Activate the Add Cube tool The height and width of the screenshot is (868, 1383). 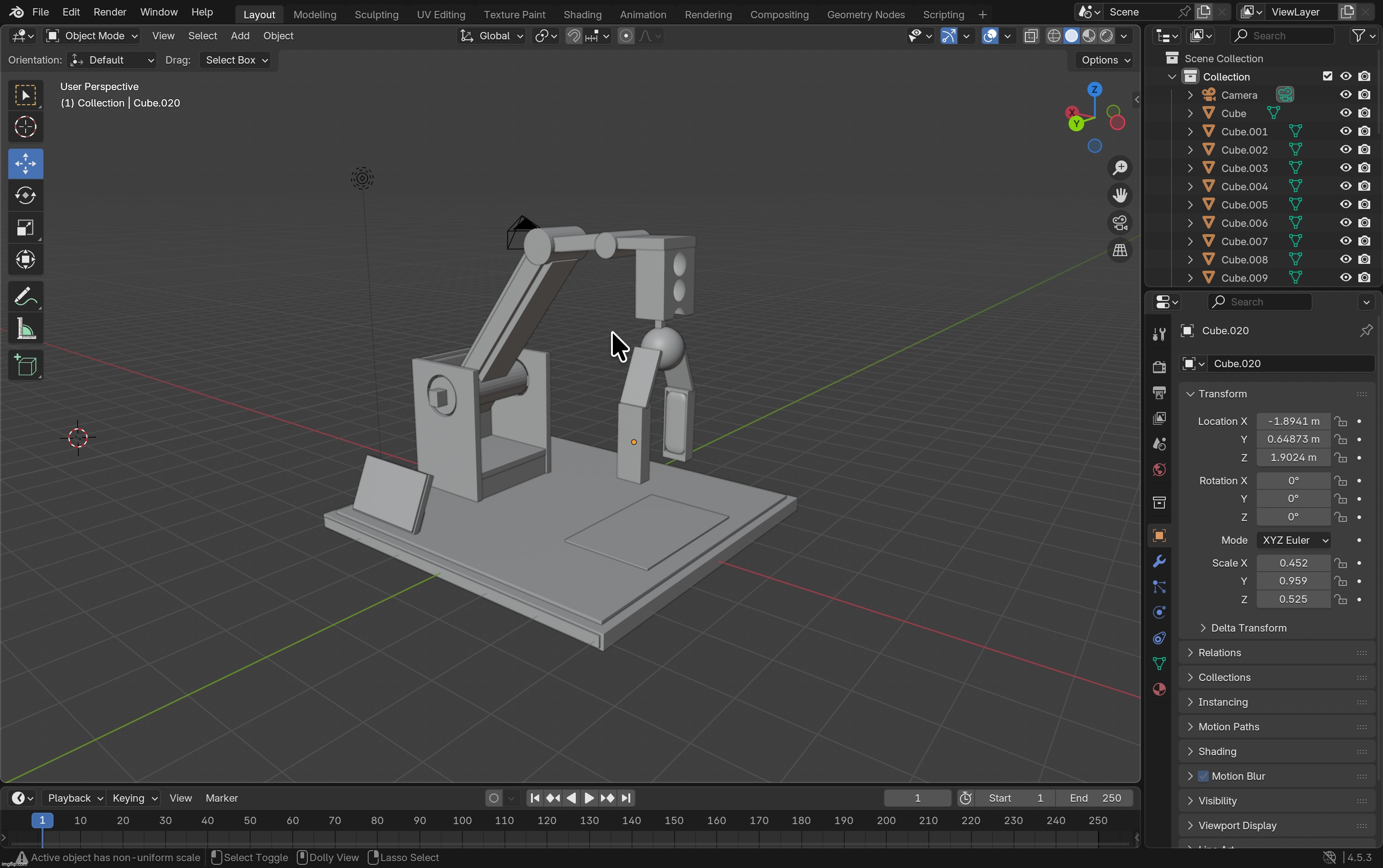coord(25,366)
